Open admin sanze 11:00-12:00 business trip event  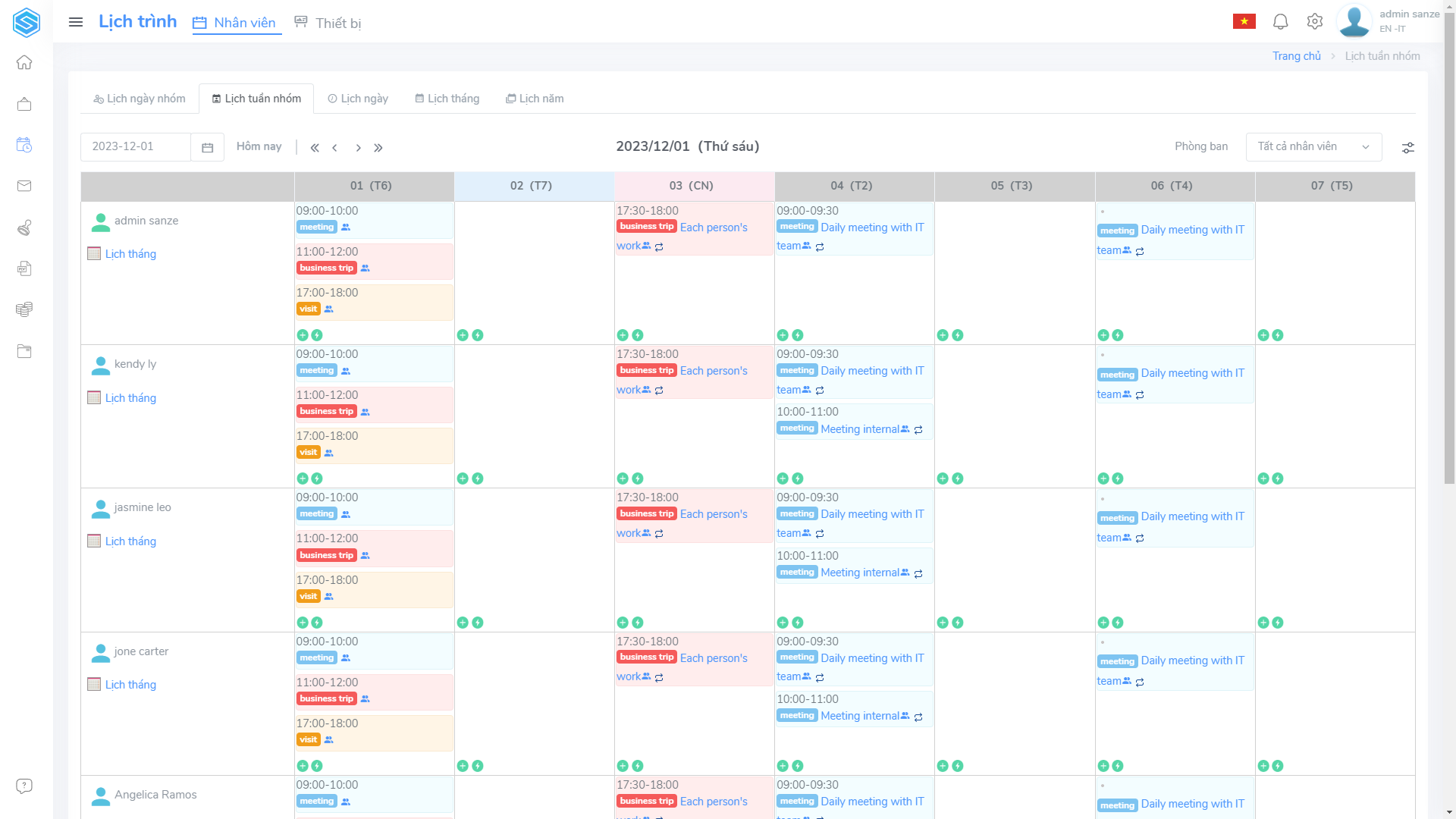(x=374, y=261)
